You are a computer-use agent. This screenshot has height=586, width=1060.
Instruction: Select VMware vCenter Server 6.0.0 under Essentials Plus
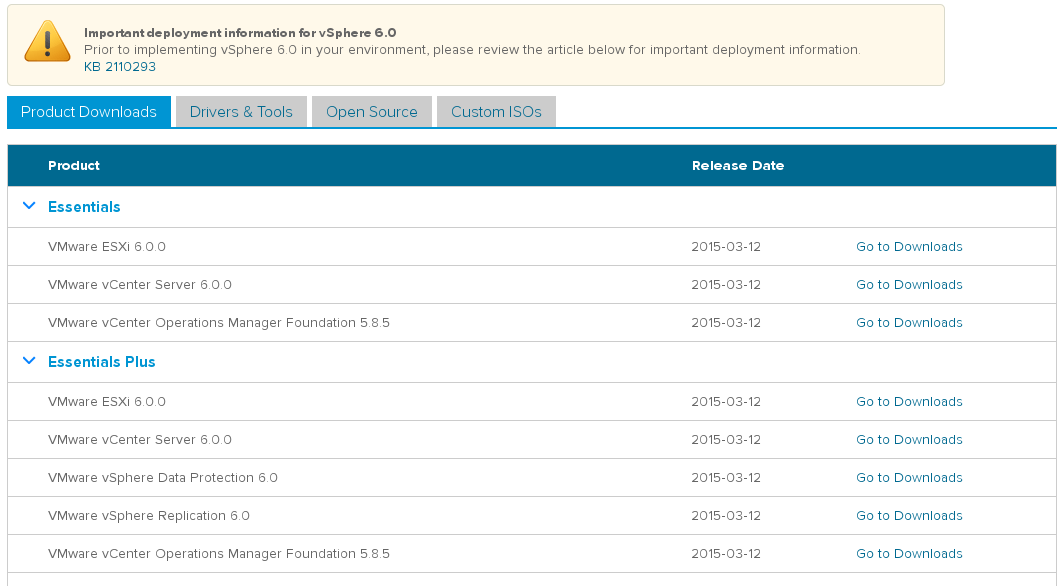pos(140,439)
